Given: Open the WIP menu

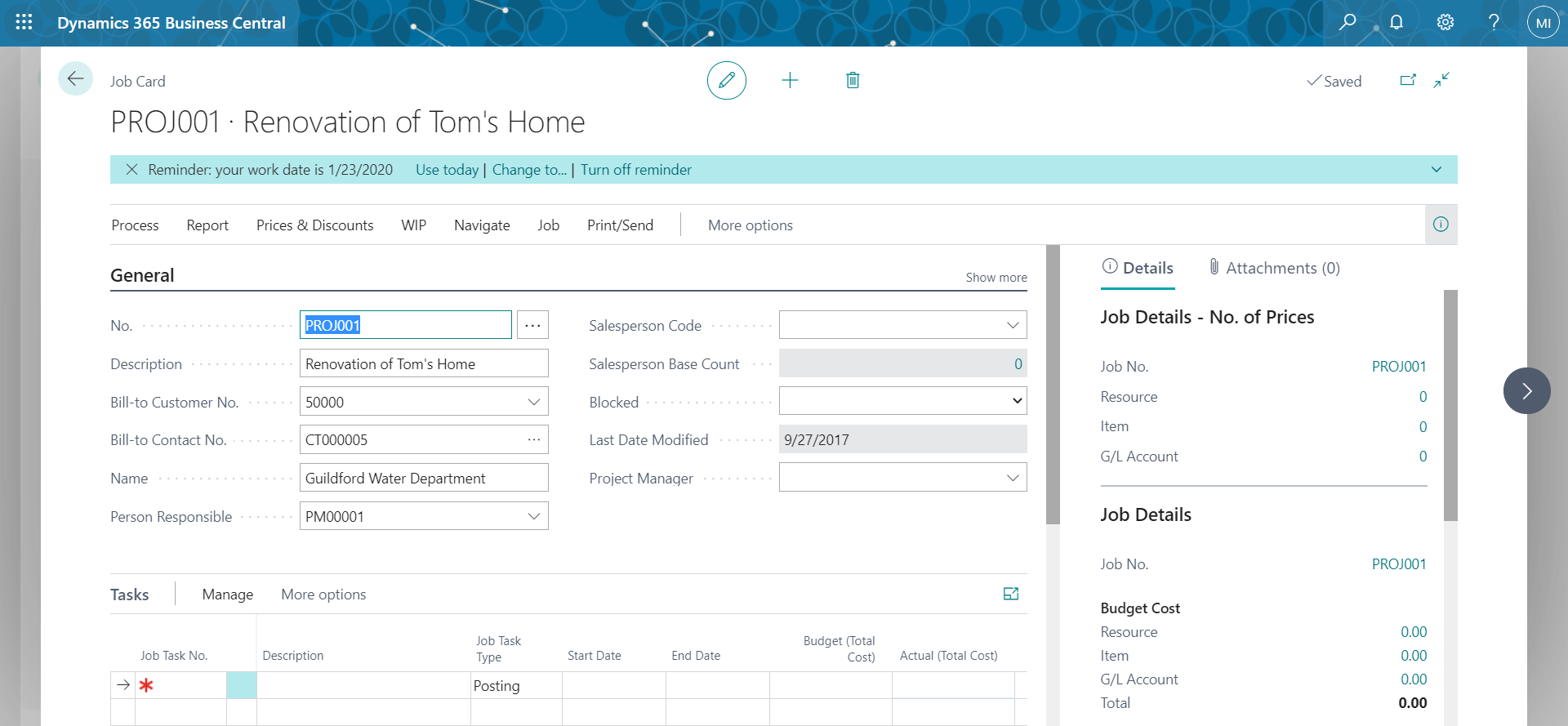Looking at the screenshot, I should [413, 225].
